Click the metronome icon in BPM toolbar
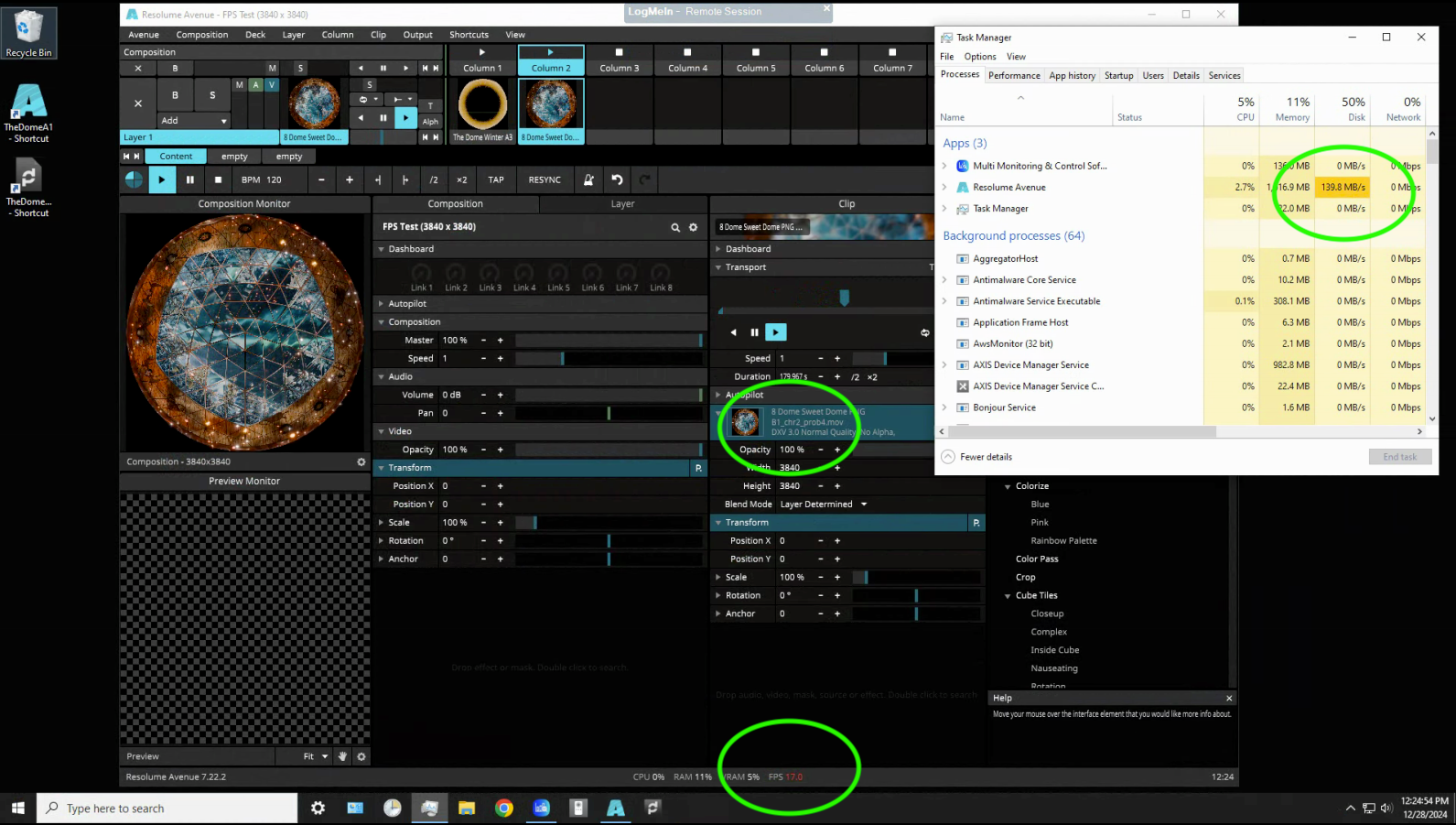 [x=588, y=179]
